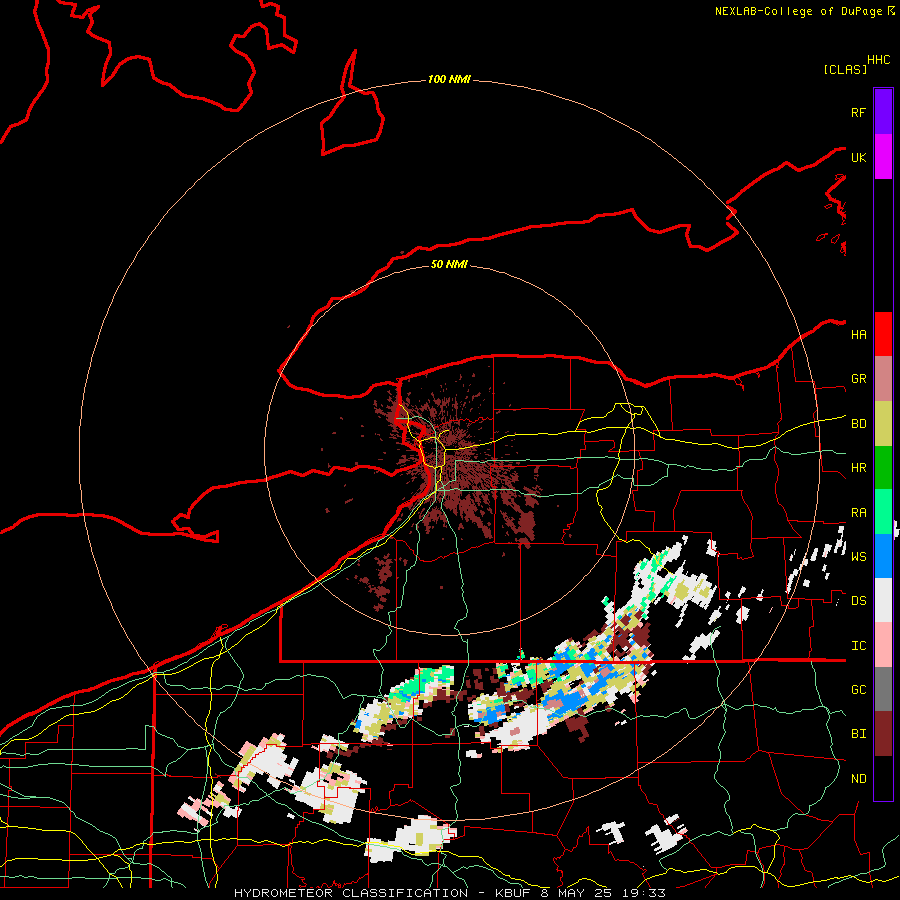Click the UK legend label
Screen dimensions: 900x900
858,157
